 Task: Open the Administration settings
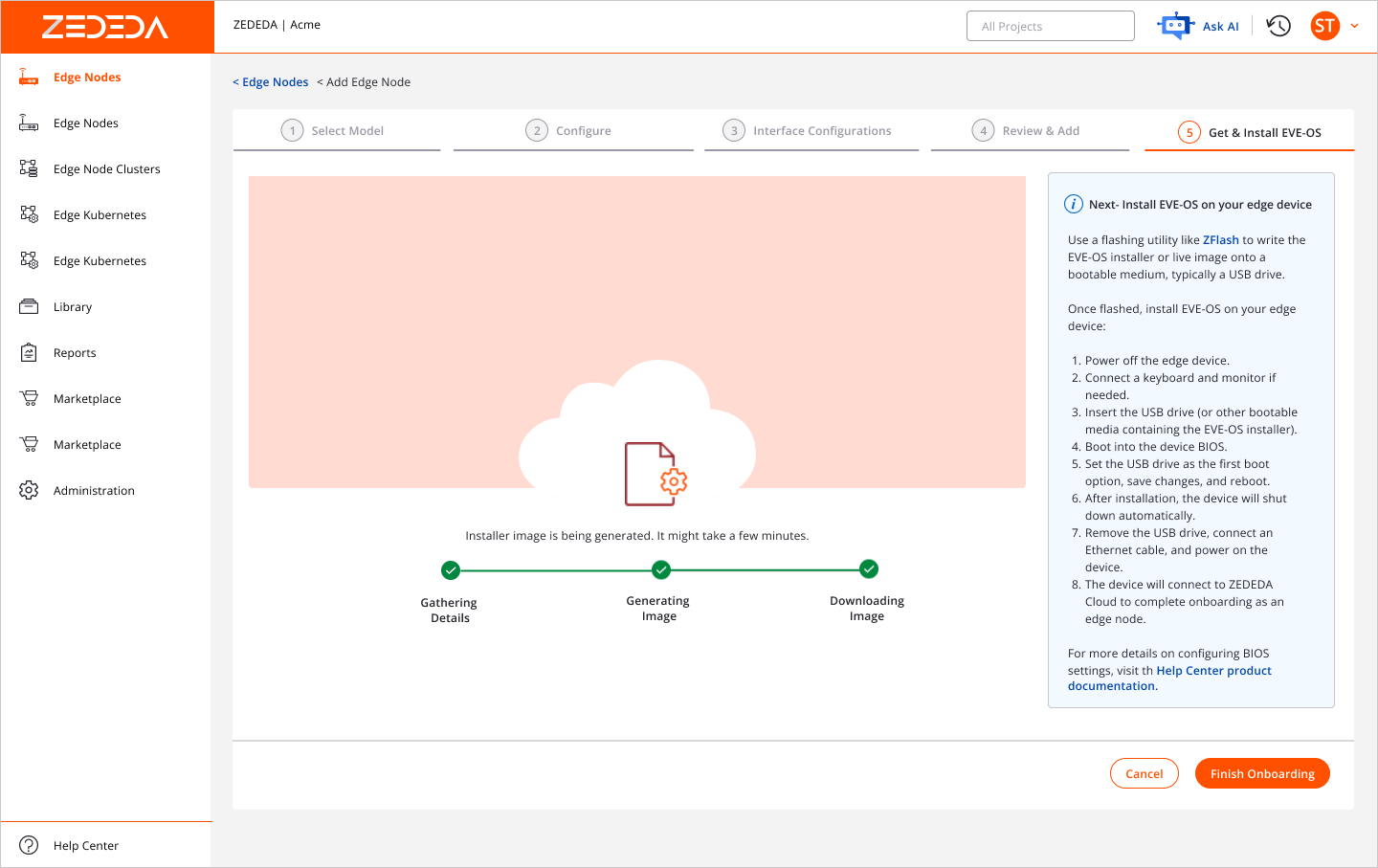93,490
